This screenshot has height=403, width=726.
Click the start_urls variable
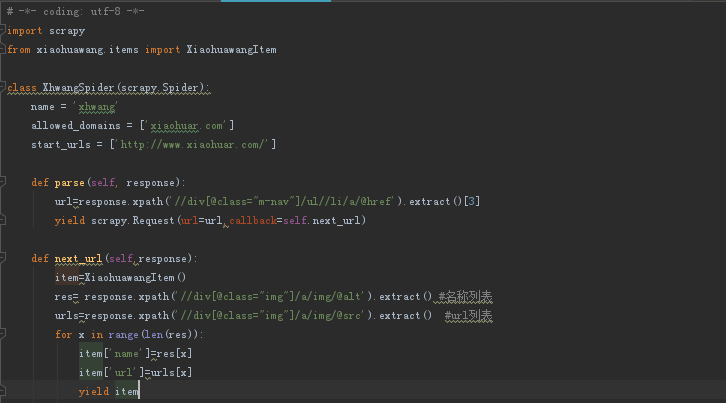[61, 145]
